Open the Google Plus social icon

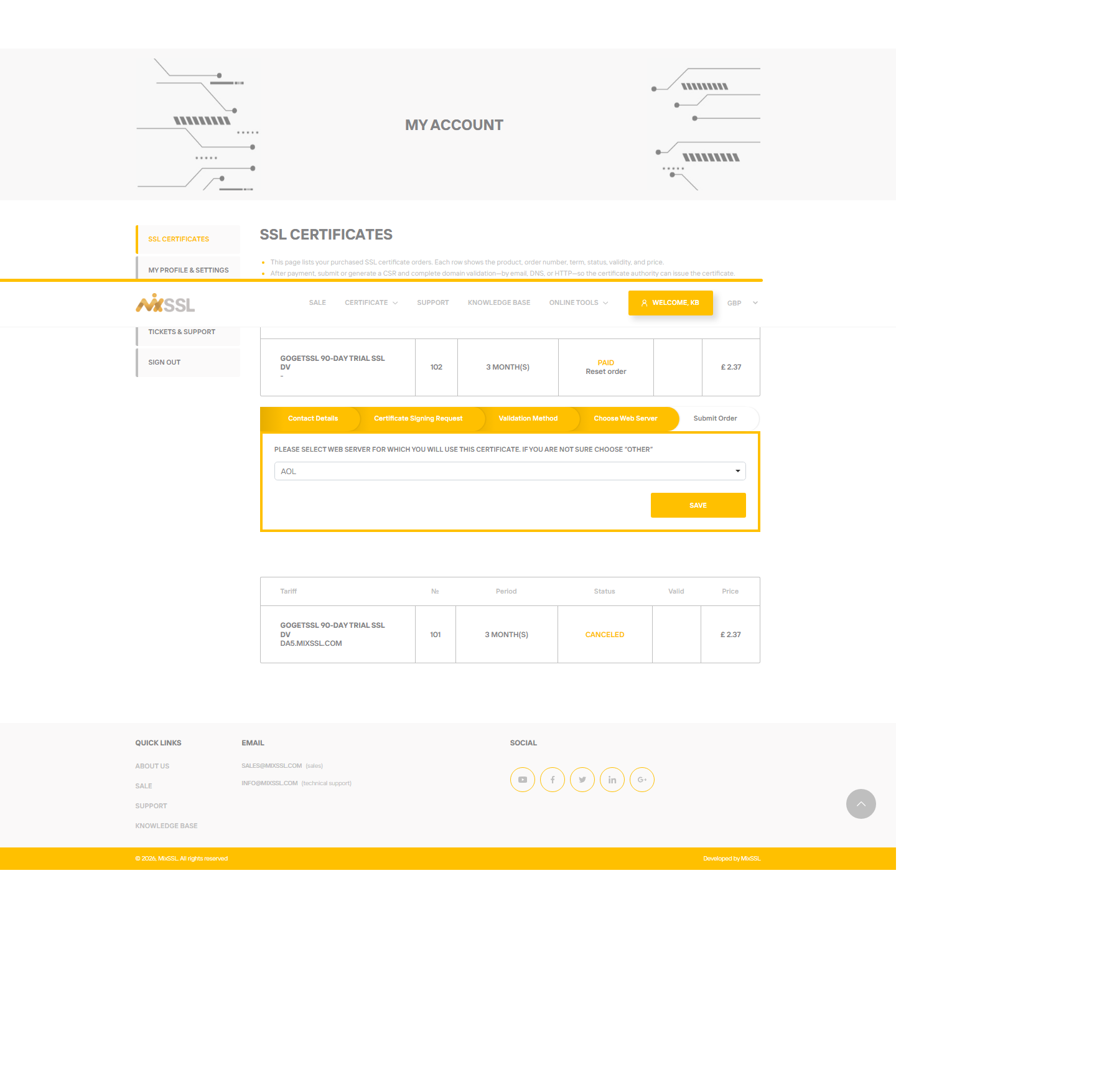click(642, 780)
